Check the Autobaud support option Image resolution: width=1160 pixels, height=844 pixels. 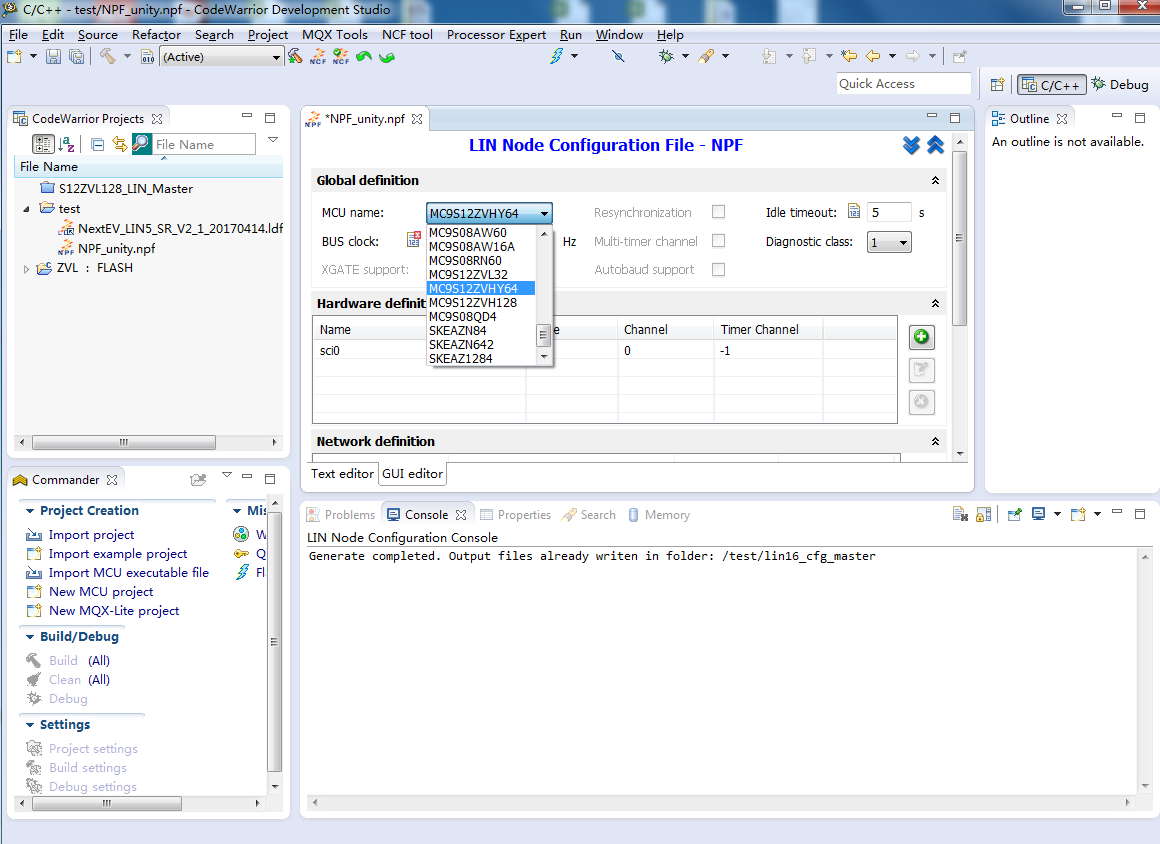tap(716, 269)
